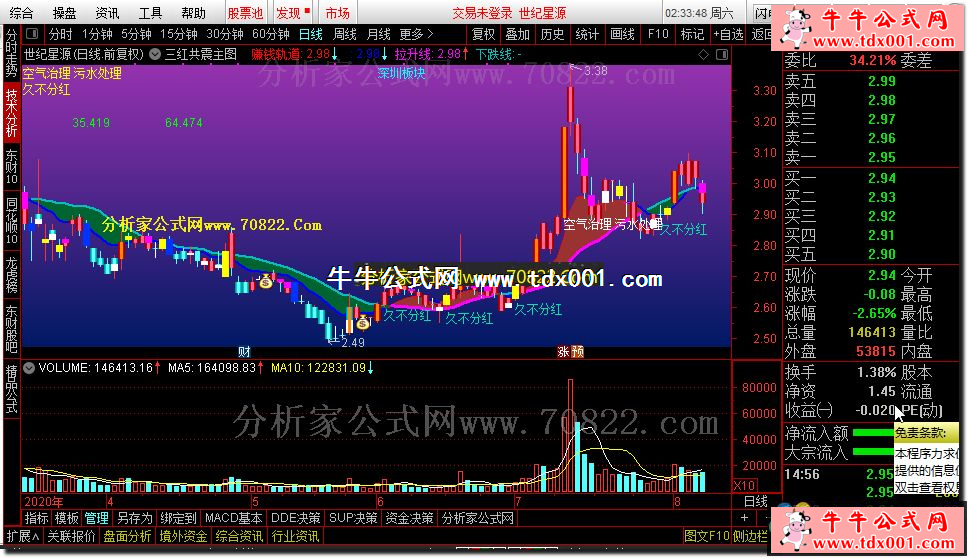Switch to 30分钟 period
Viewport: 969px width, 558px height.
point(225,34)
